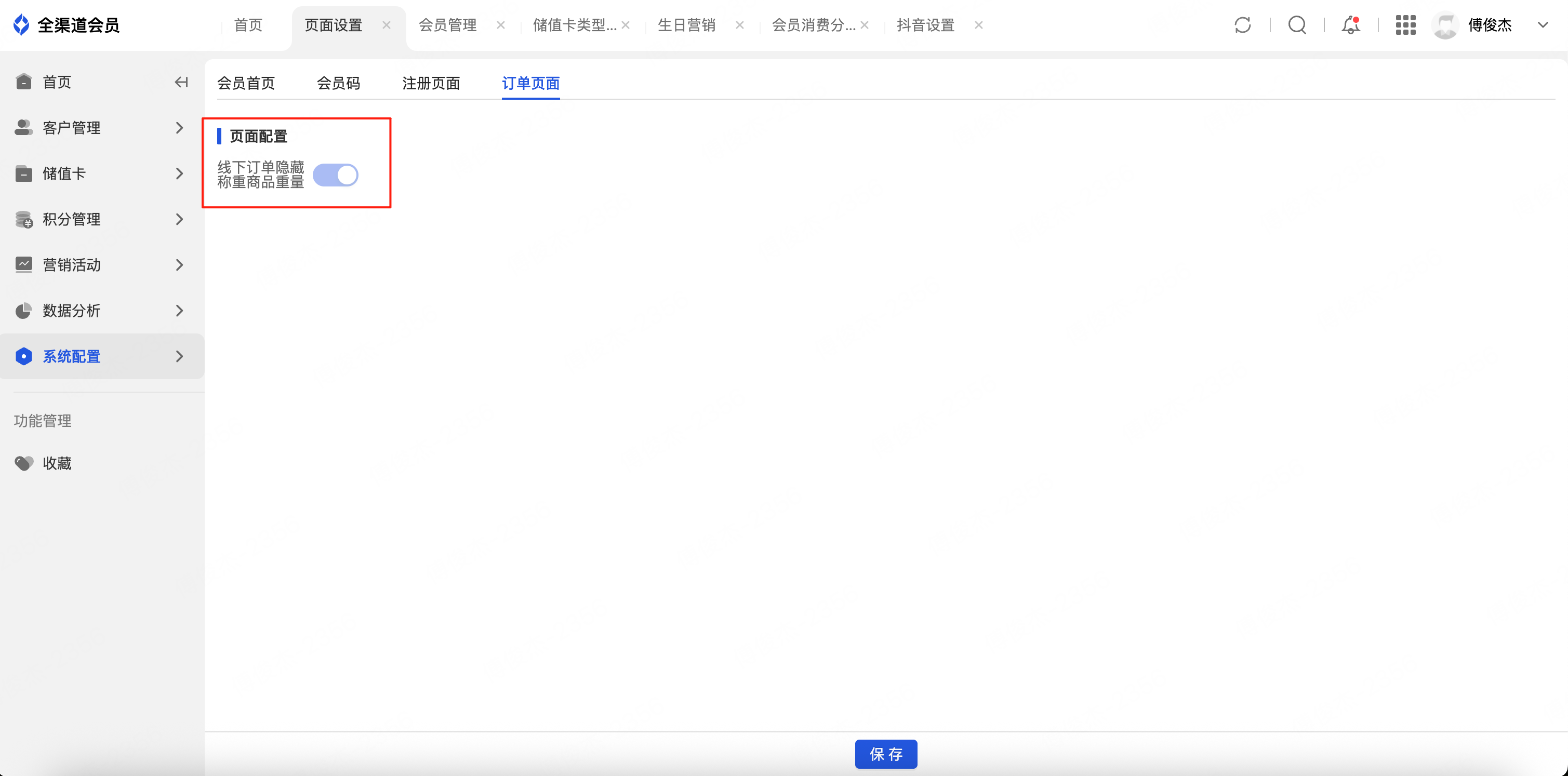Switch to the 会员消费分 top tab
This screenshot has height=776, width=1568.
click(x=814, y=25)
